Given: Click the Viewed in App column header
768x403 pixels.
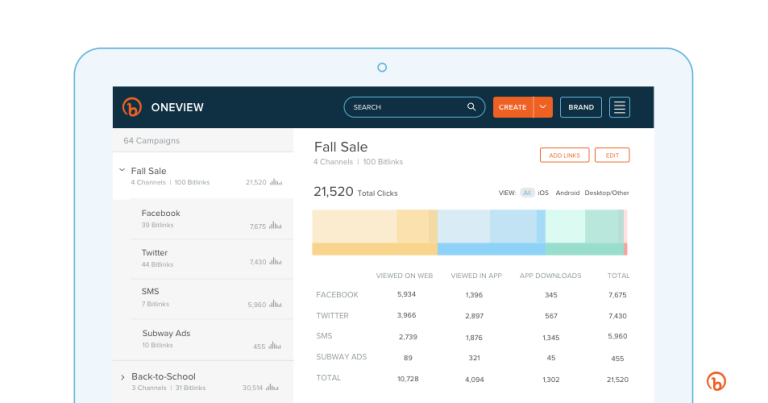Looking at the screenshot, I should point(476,276).
